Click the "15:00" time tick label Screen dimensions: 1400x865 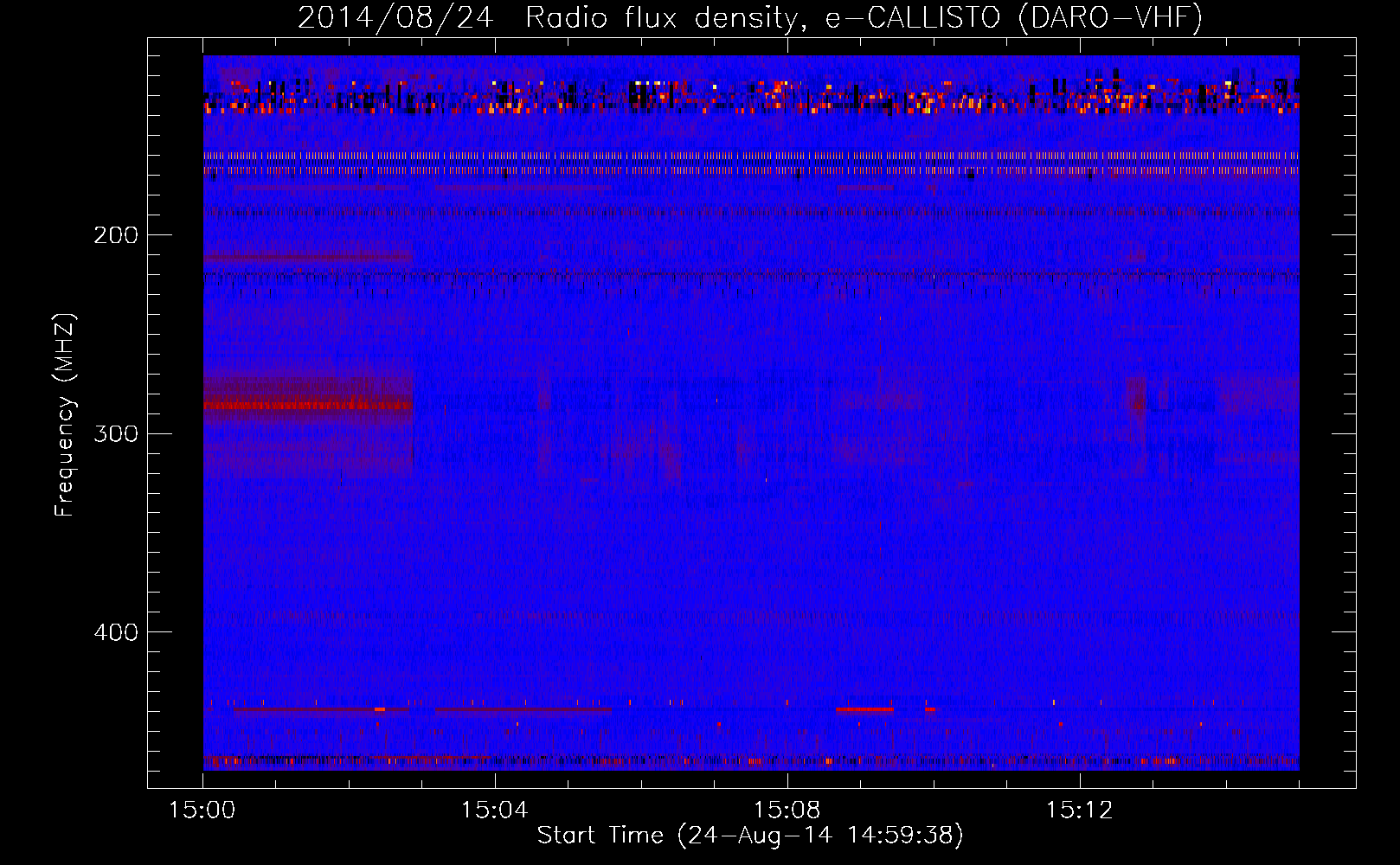(202, 810)
